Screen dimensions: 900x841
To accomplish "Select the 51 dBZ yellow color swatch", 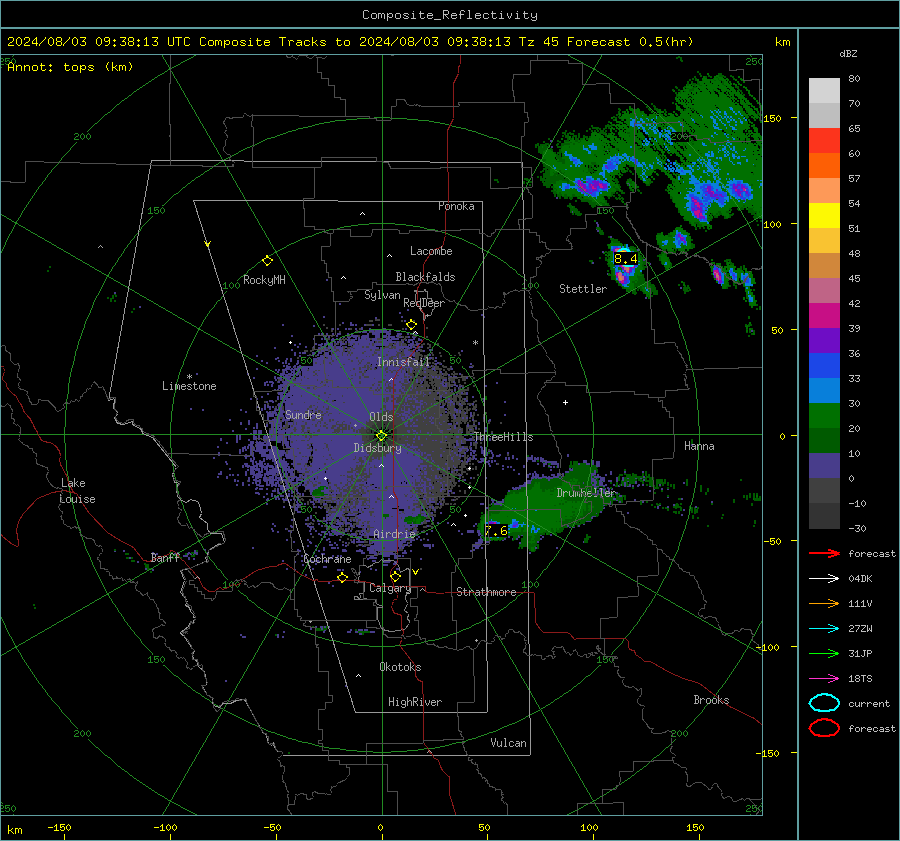I will click(x=824, y=215).
